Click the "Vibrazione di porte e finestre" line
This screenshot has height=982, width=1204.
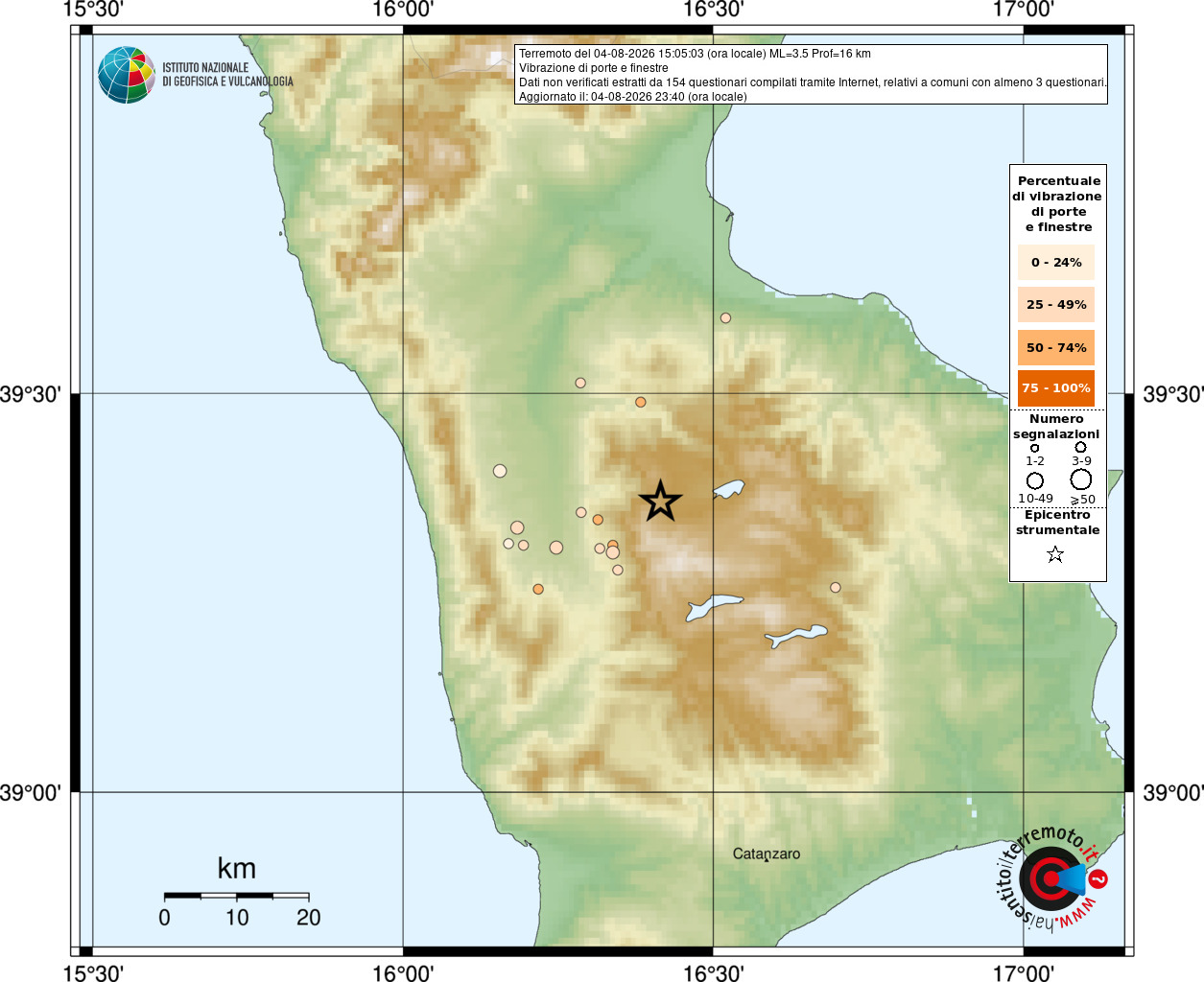coord(593,68)
